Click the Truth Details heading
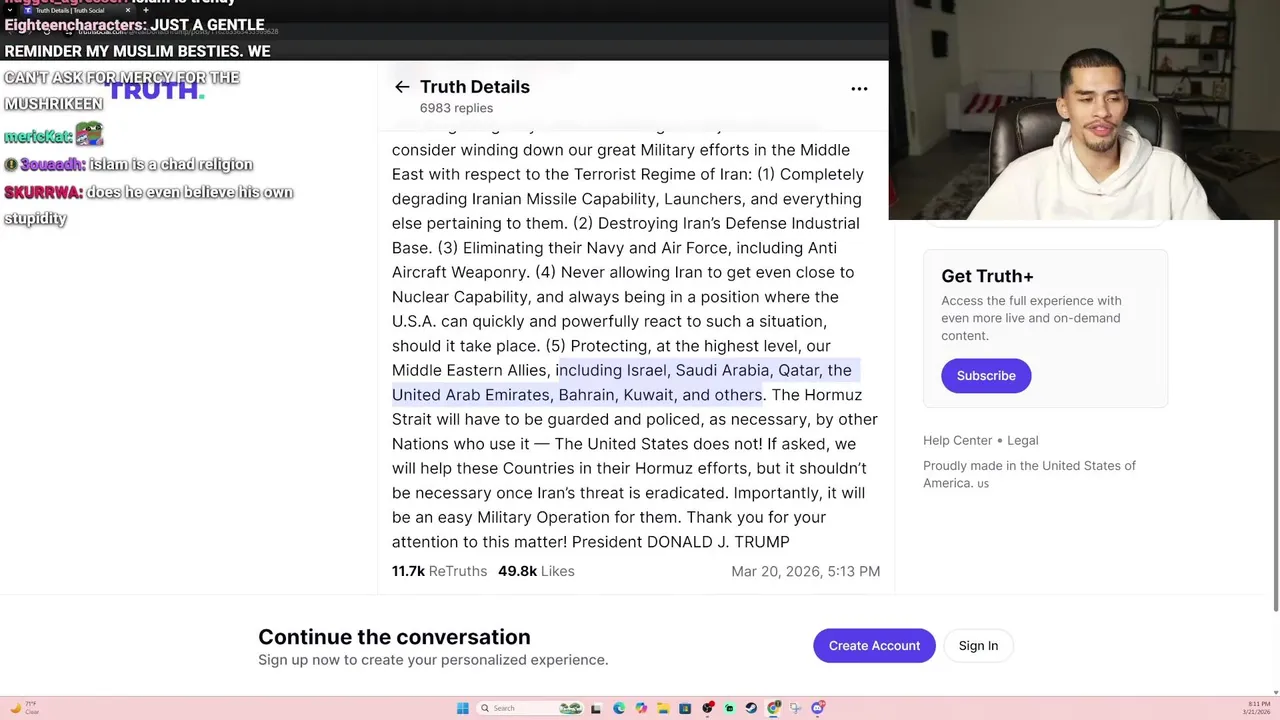The width and height of the screenshot is (1280, 720). pyautogui.click(x=475, y=87)
